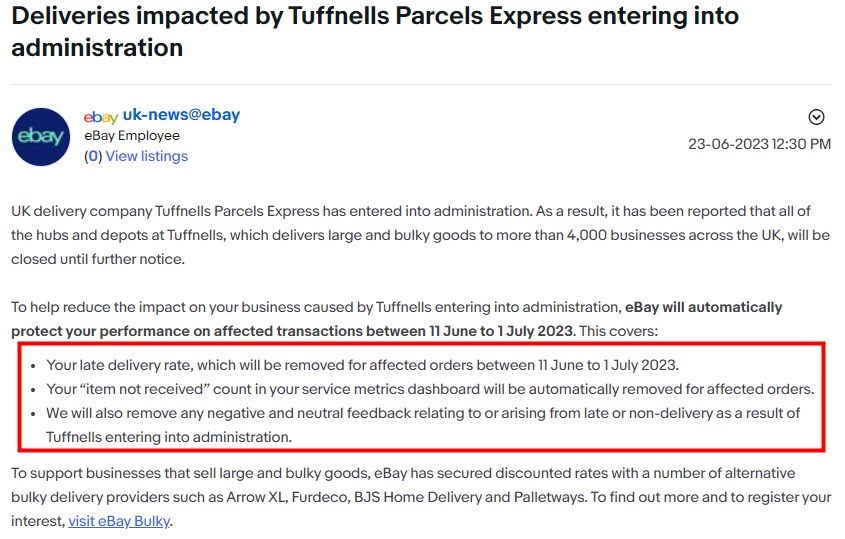The width and height of the screenshot is (845, 539).
Task: Click the (0) feedback score
Action: click(93, 156)
